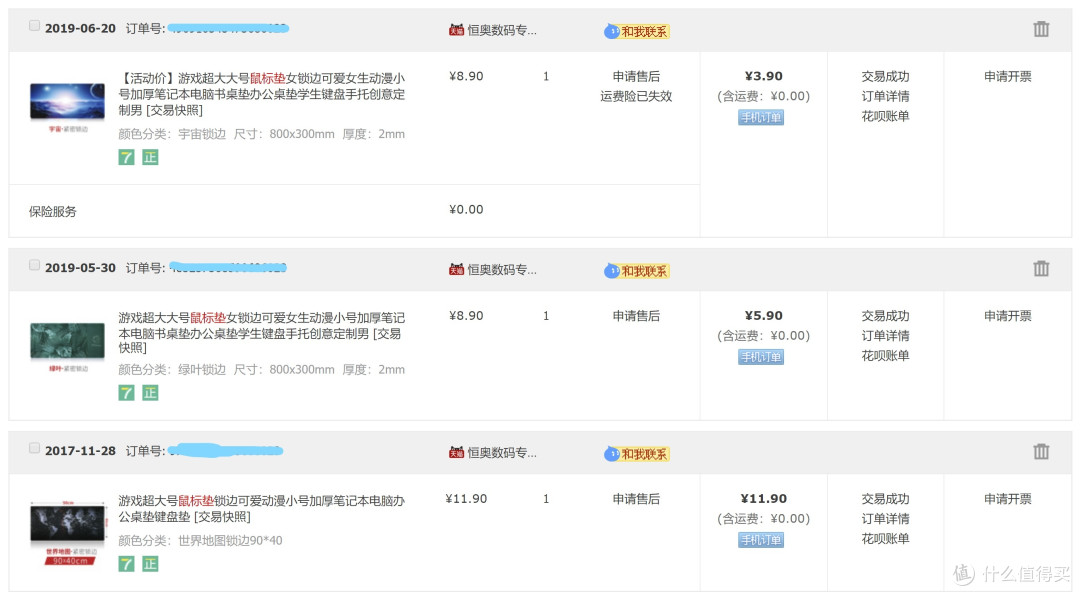Click the ¥0.00 insurance service price

(466, 209)
